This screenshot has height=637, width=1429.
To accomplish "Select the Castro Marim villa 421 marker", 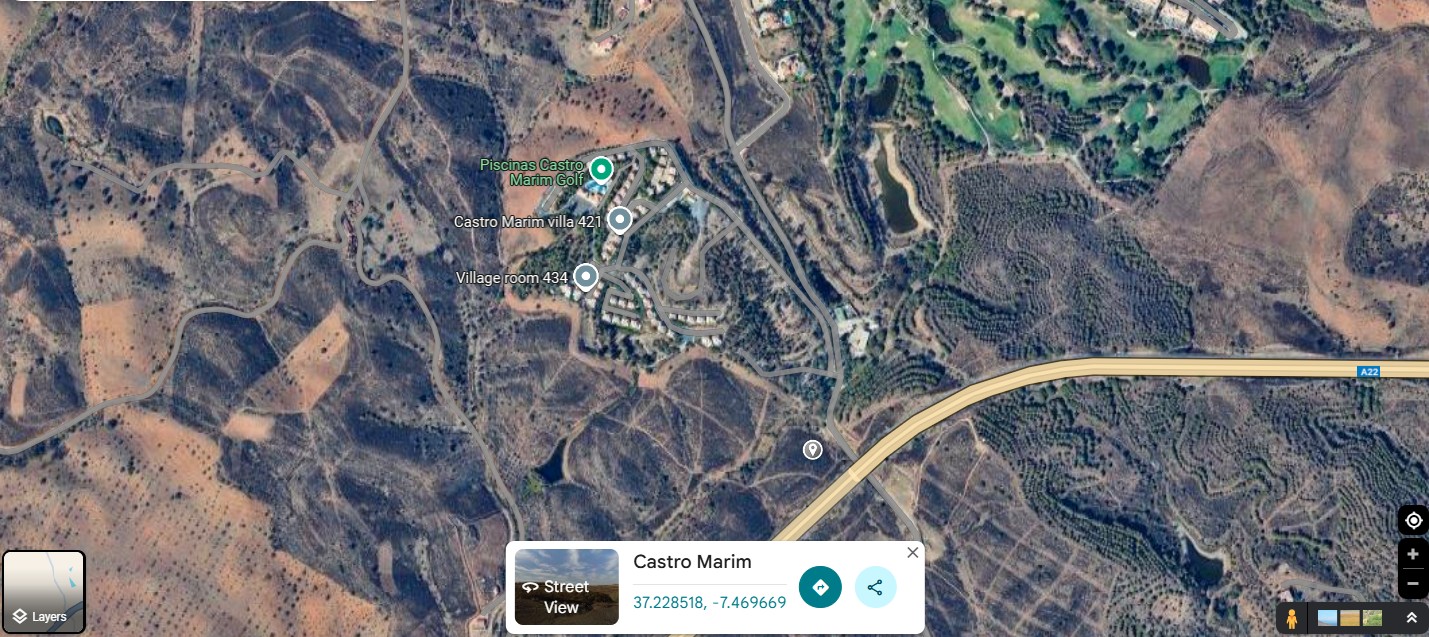I will (x=620, y=219).
